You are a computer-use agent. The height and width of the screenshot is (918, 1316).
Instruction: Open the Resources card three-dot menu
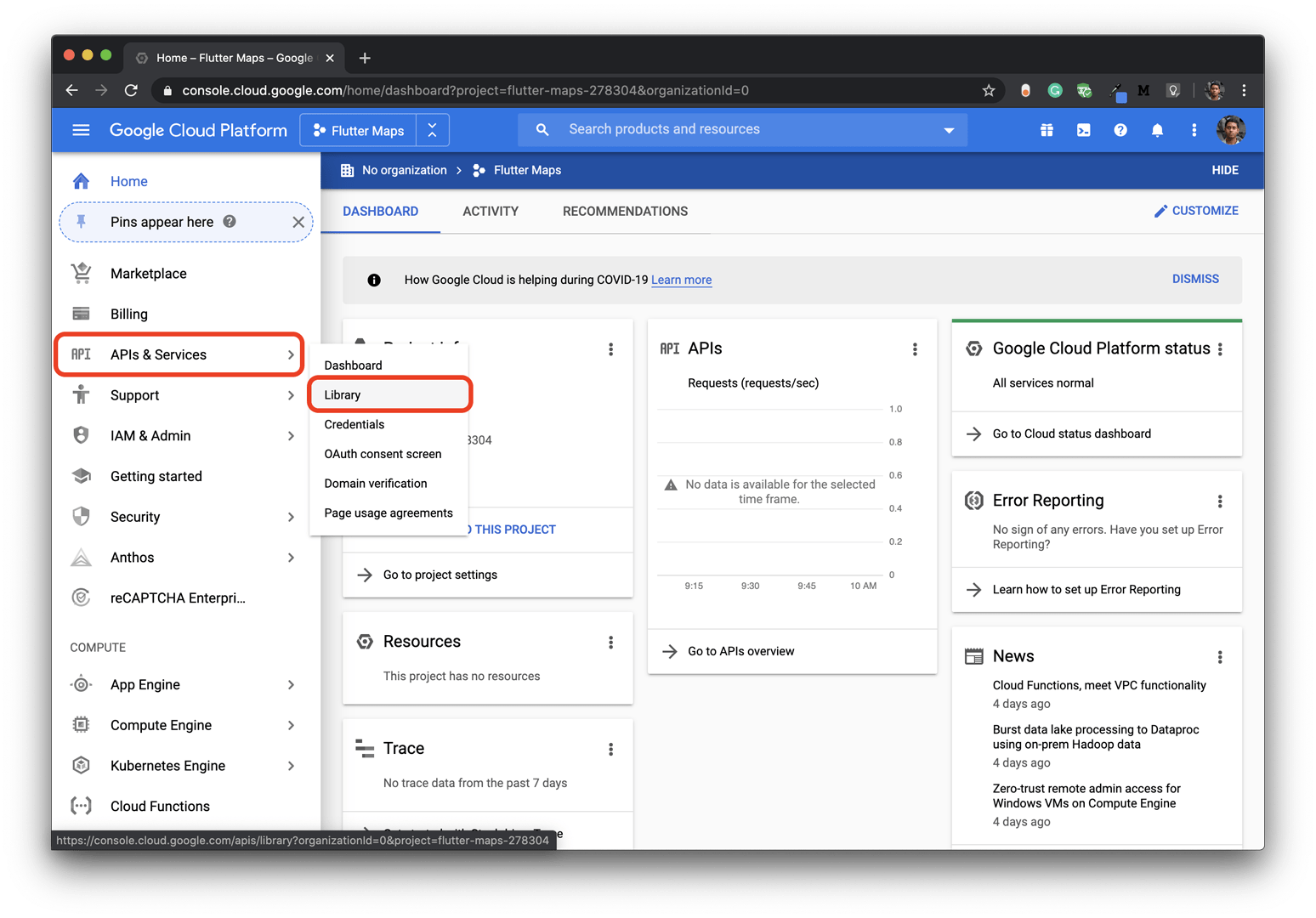610,643
